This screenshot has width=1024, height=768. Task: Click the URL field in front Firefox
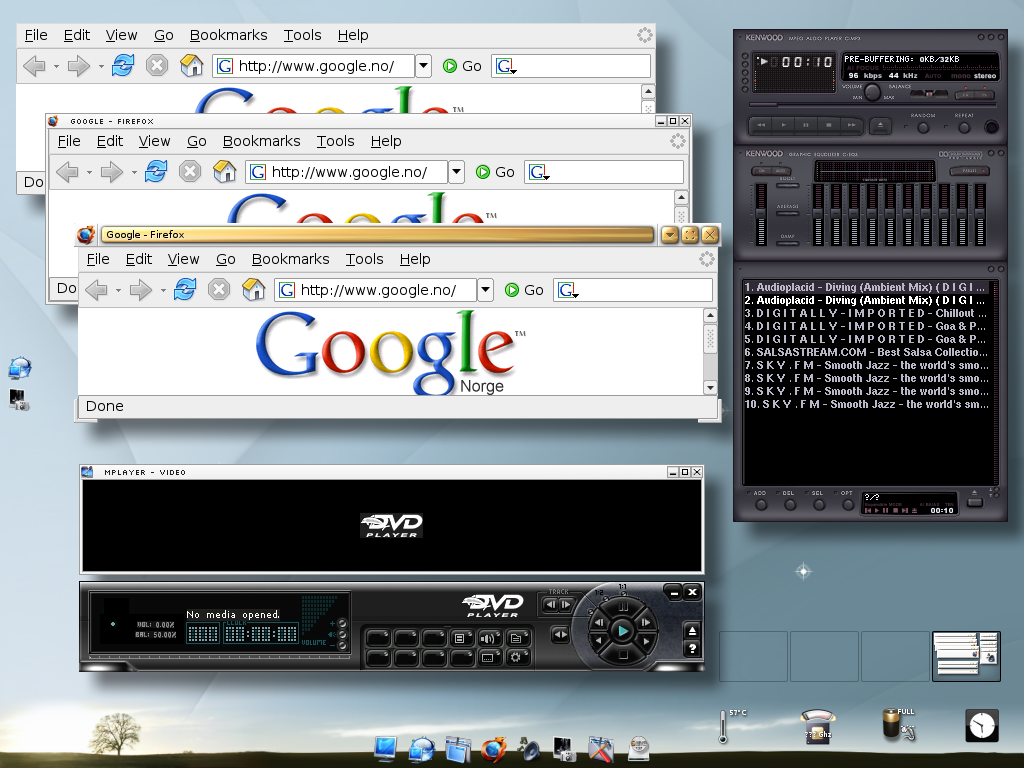[376, 289]
